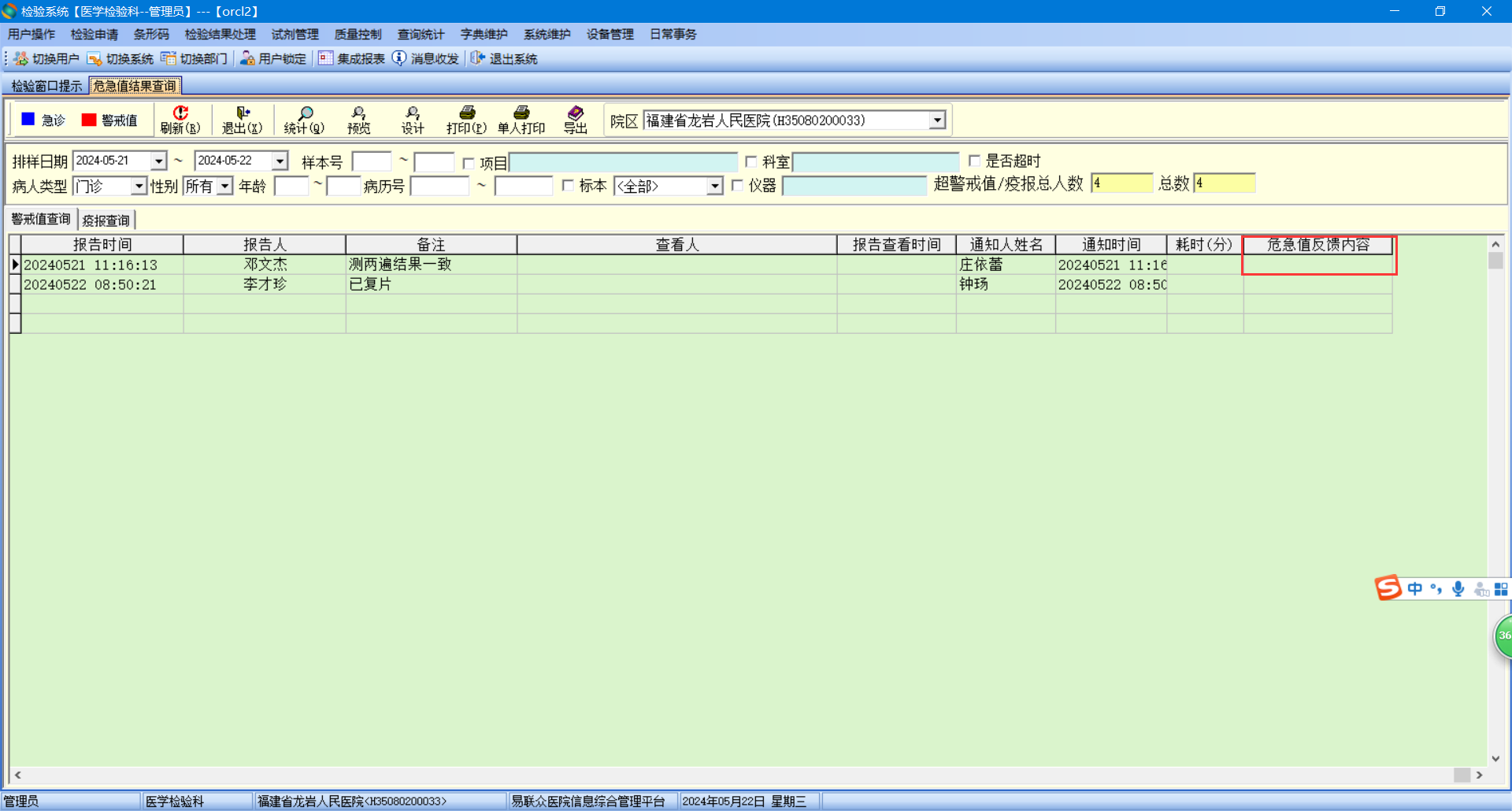Click the 切换用户 switch user icon
The image size is (1512, 811).
coord(20,58)
